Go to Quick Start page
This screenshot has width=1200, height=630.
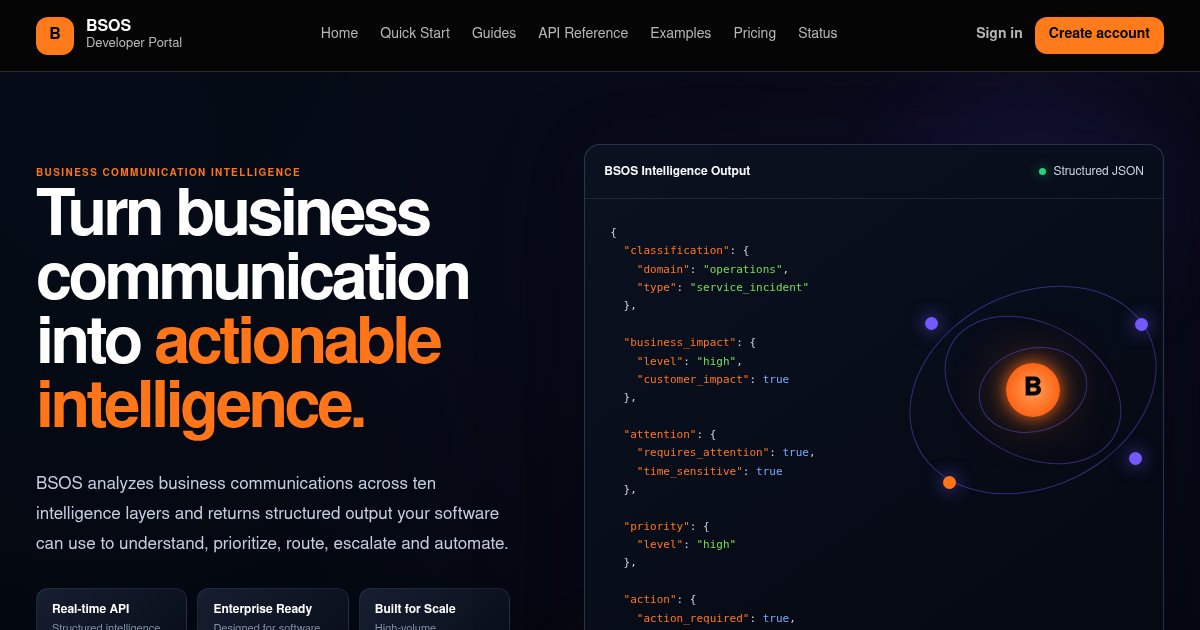[415, 33]
